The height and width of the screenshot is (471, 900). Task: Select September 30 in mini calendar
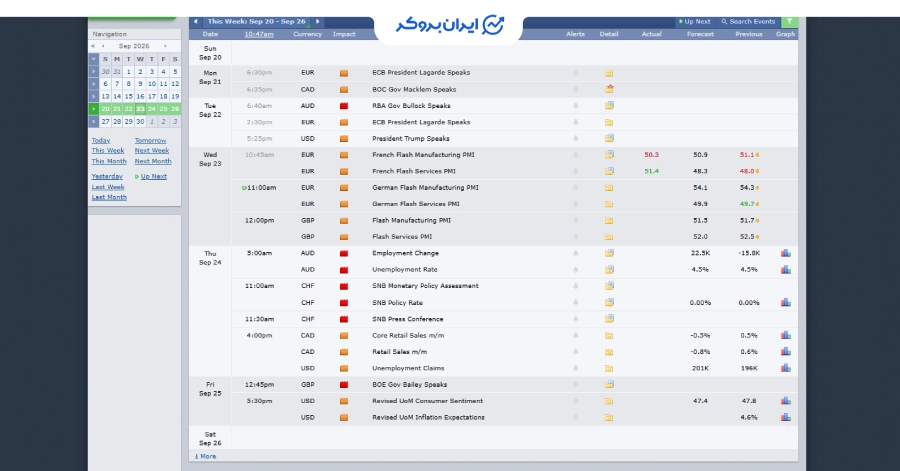[140, 122]
